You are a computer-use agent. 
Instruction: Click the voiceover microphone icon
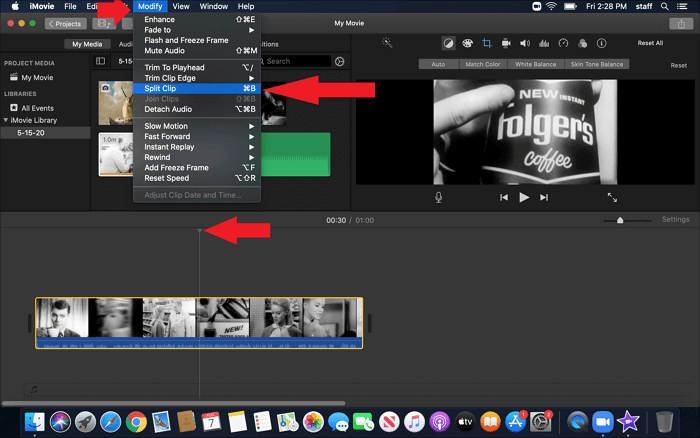coord(438,198)
